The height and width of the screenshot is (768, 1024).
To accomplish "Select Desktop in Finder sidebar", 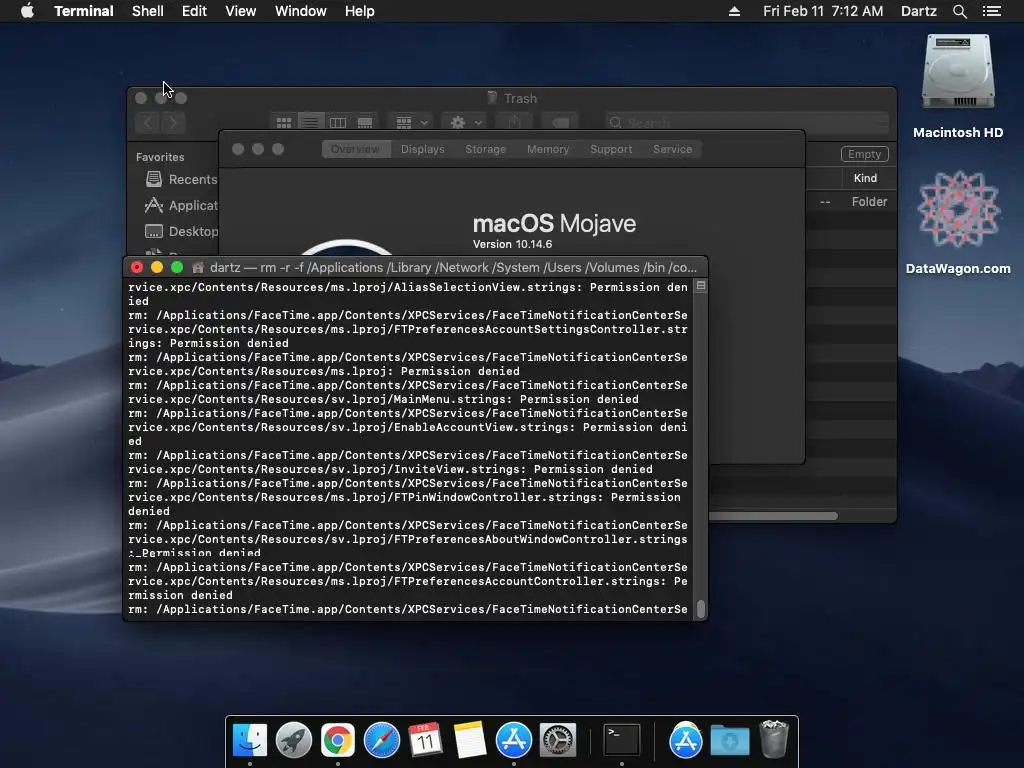I will (x=181, y=231).
